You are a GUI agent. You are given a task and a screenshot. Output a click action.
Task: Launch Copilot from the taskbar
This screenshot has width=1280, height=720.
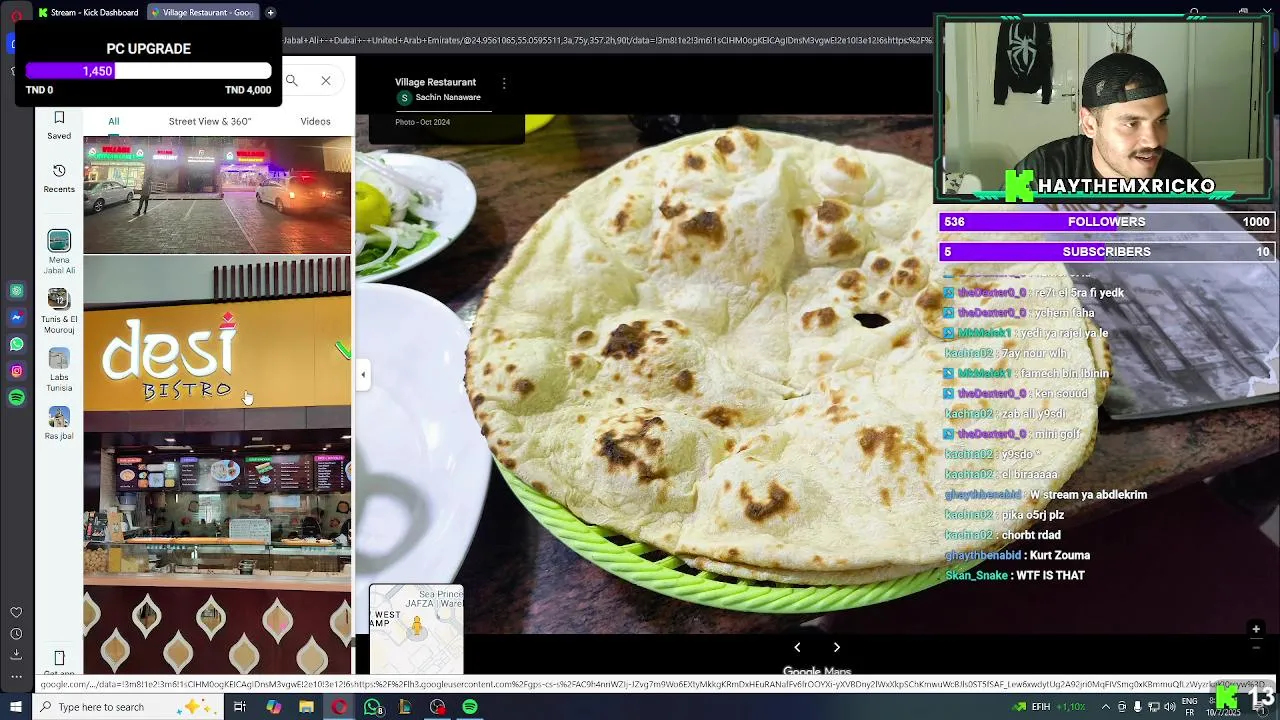(273, 707)
